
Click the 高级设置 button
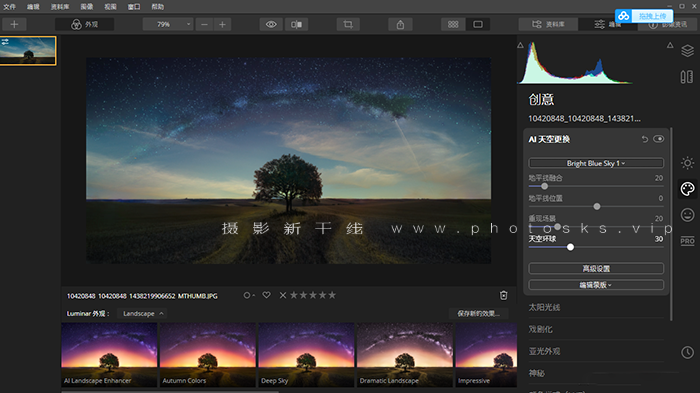(x=596, y=268)
